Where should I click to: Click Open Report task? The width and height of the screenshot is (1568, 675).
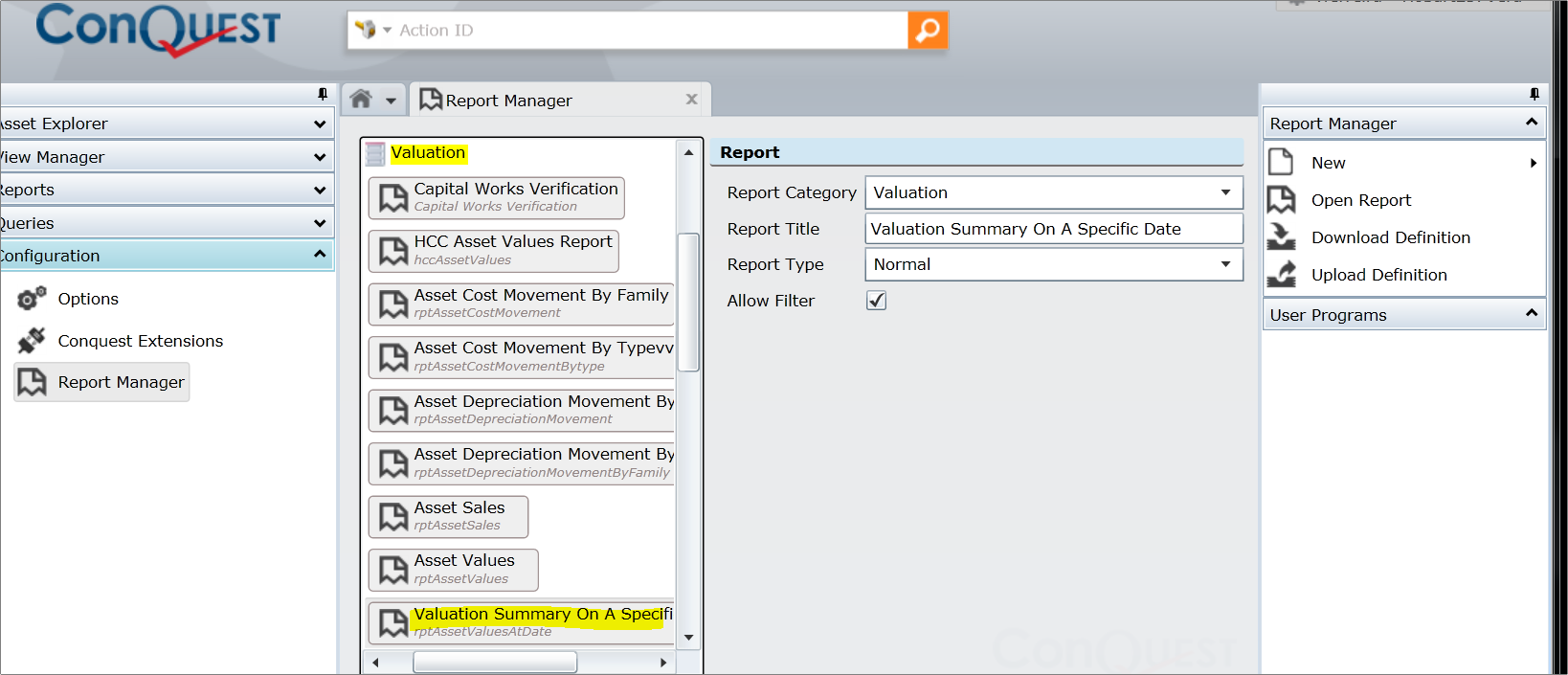point(1361,200)
